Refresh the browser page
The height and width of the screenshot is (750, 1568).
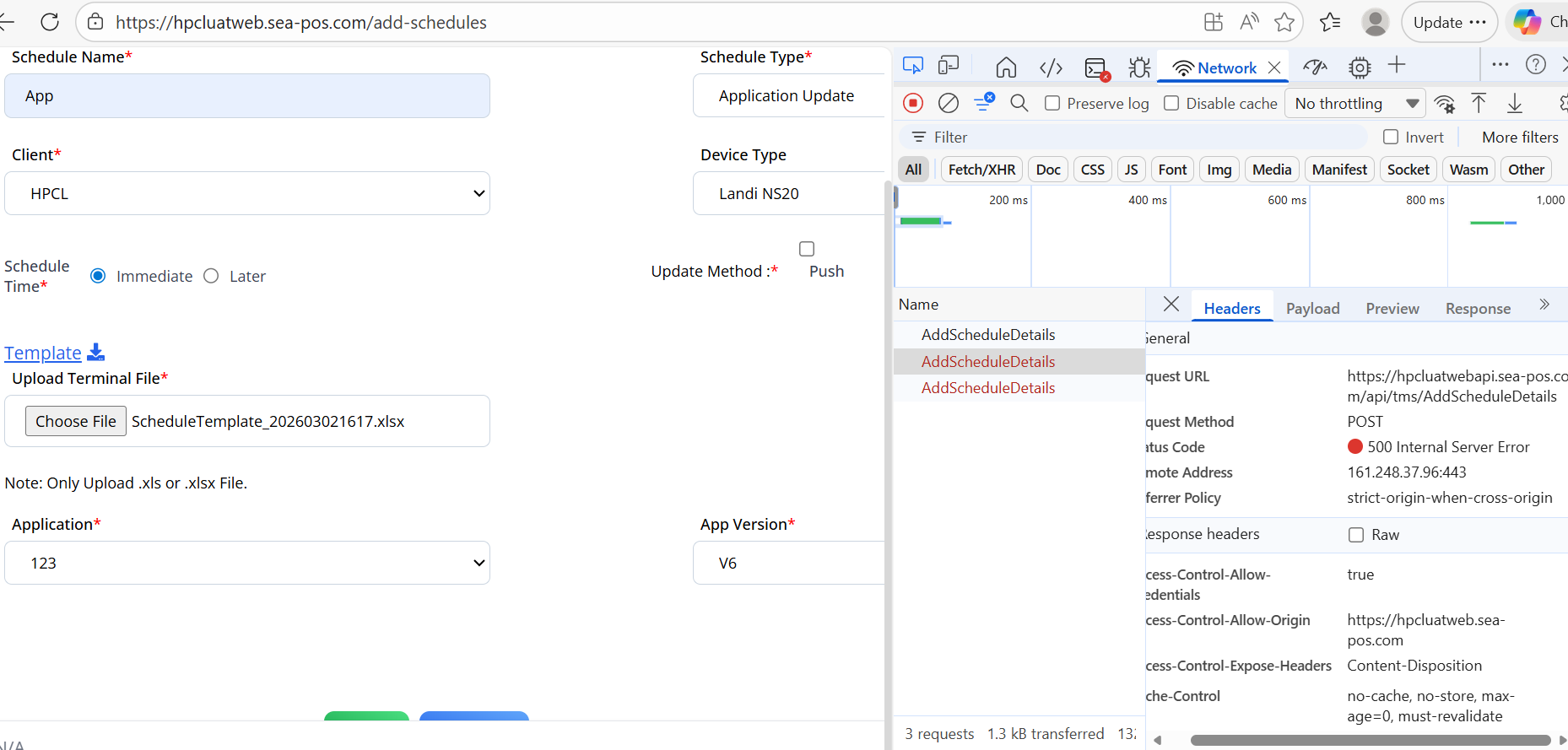click(50, 22)
